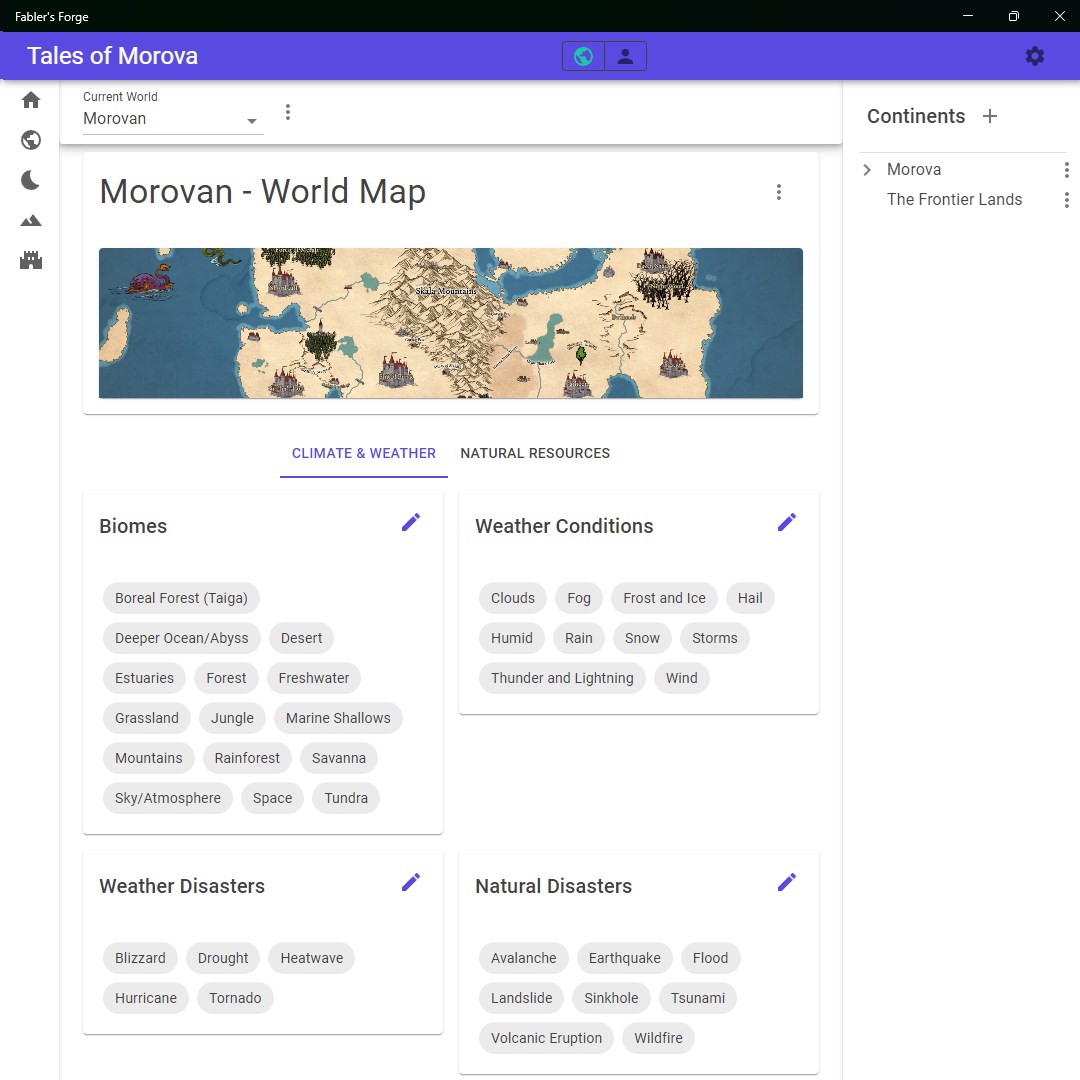Click the Morovan world map image
The width and height of the screenshot is (1080, 1080).
coord(450,323)
